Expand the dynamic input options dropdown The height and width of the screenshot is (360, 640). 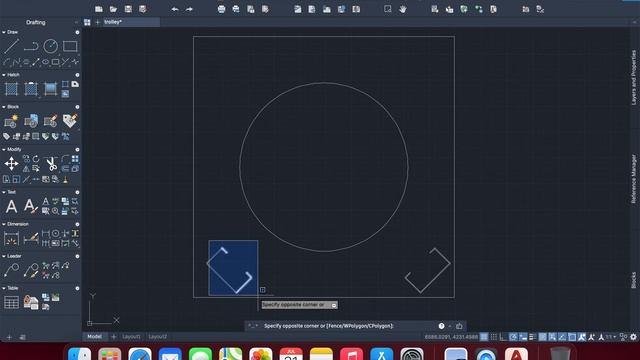point(334,305)
